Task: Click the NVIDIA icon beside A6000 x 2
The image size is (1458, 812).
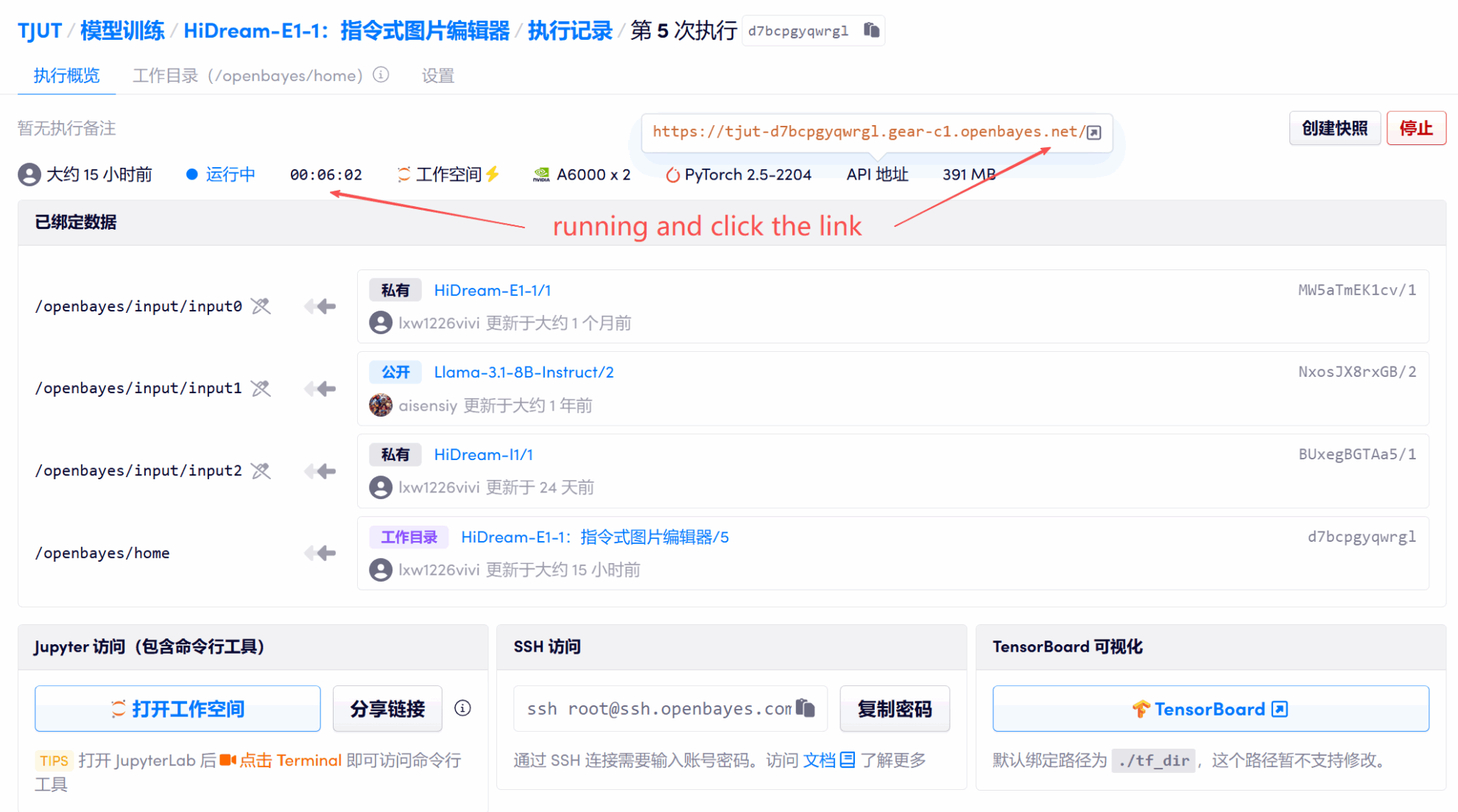Action: click(x=541, y=174)
